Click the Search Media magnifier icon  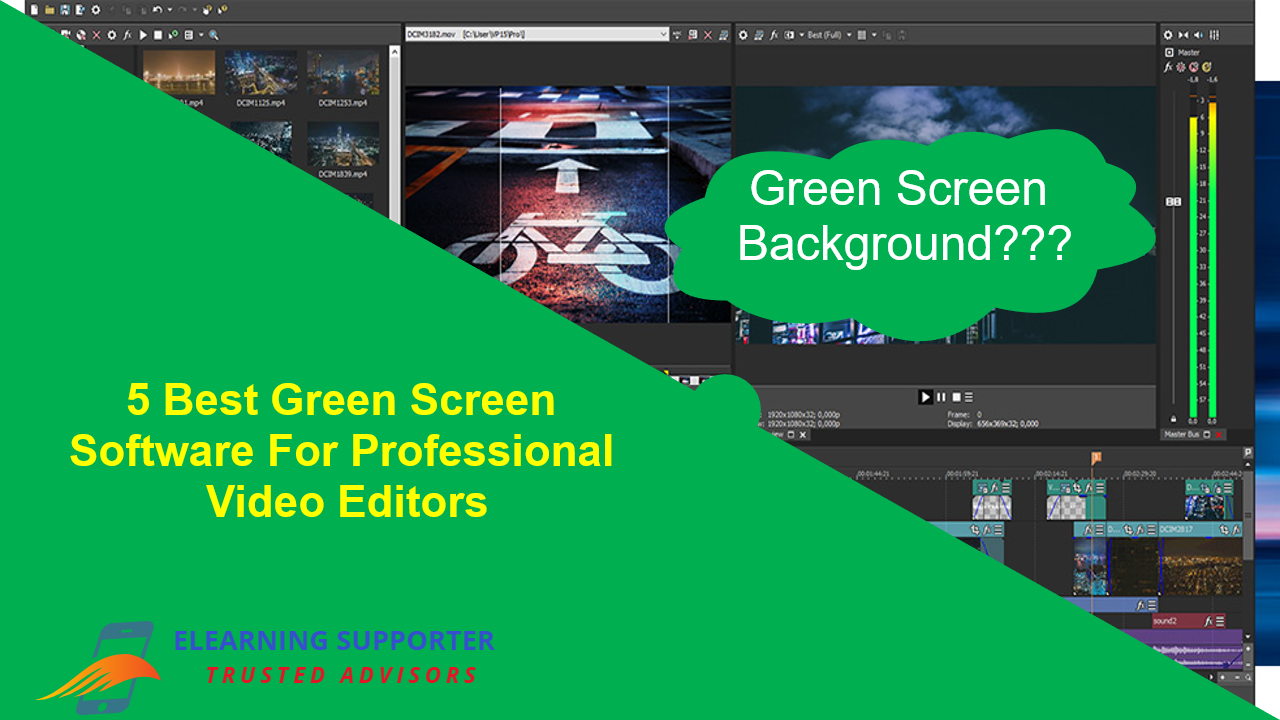tap(213, 34)
